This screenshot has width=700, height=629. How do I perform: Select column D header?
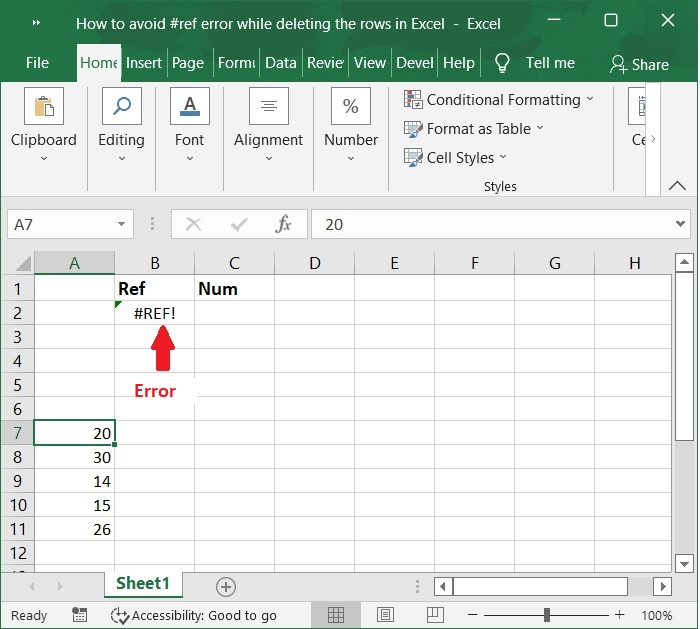(x=315, y=263)
